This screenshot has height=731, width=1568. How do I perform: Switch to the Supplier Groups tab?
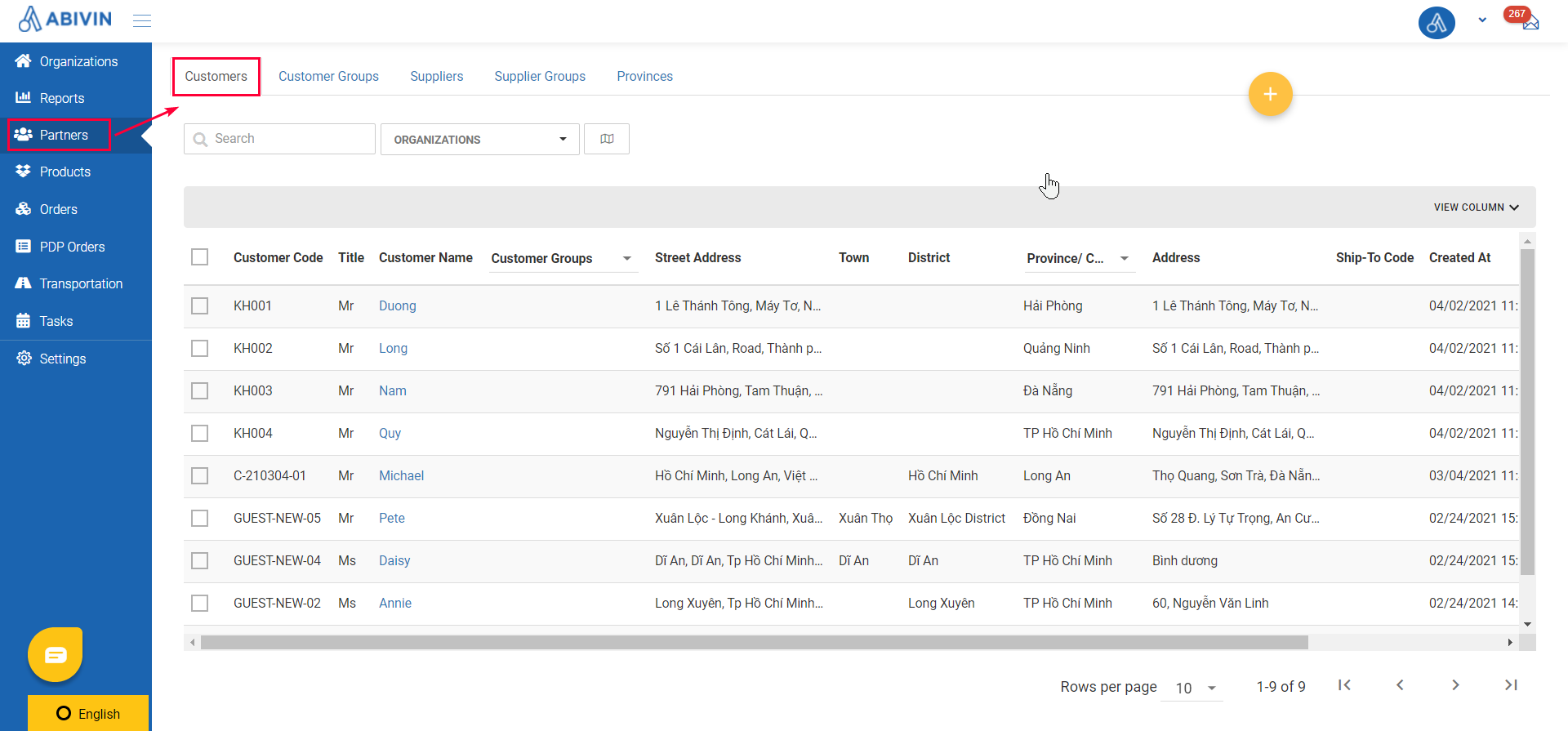coord(540,76)
